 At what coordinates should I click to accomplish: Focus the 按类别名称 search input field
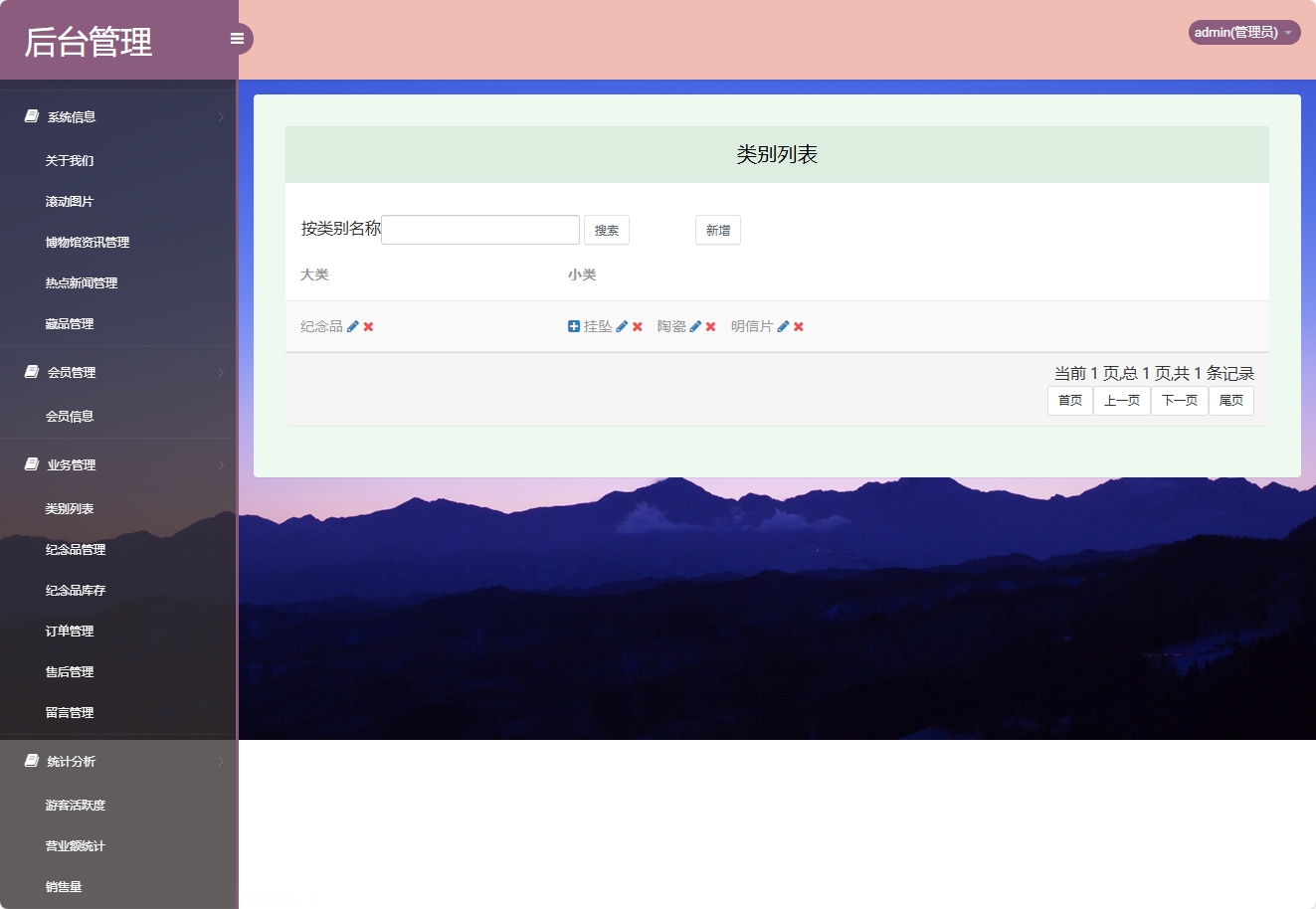pyautogui.click(x=480, y=230)
